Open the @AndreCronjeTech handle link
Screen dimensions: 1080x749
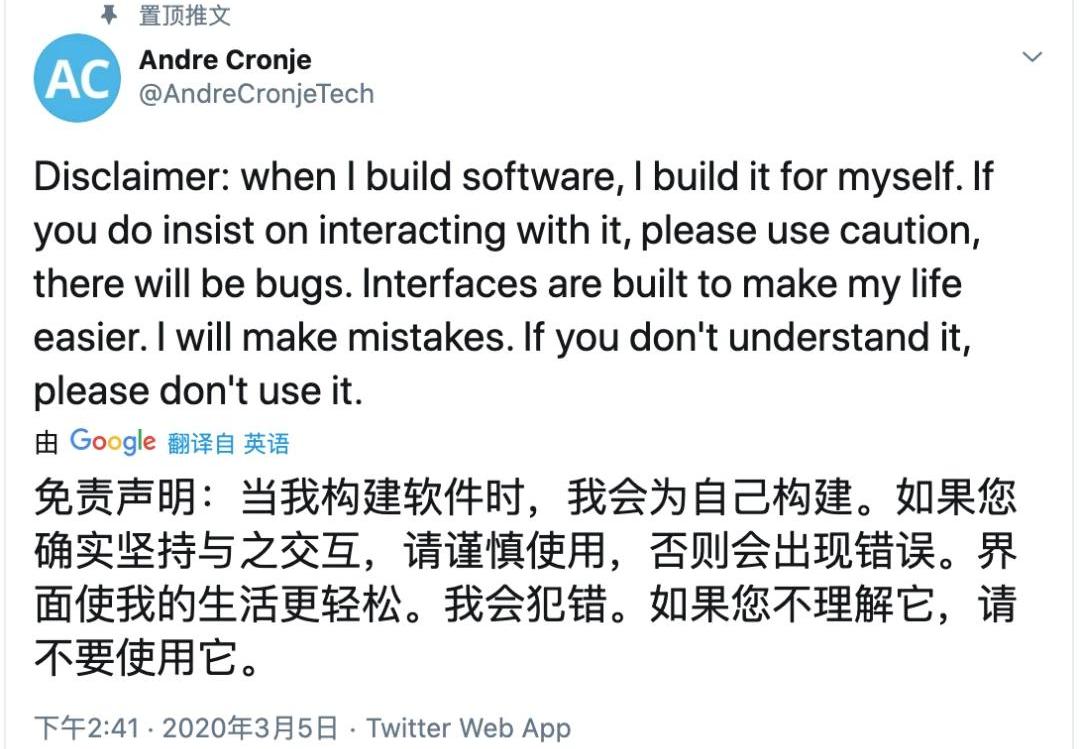click(x=256, y=94)
